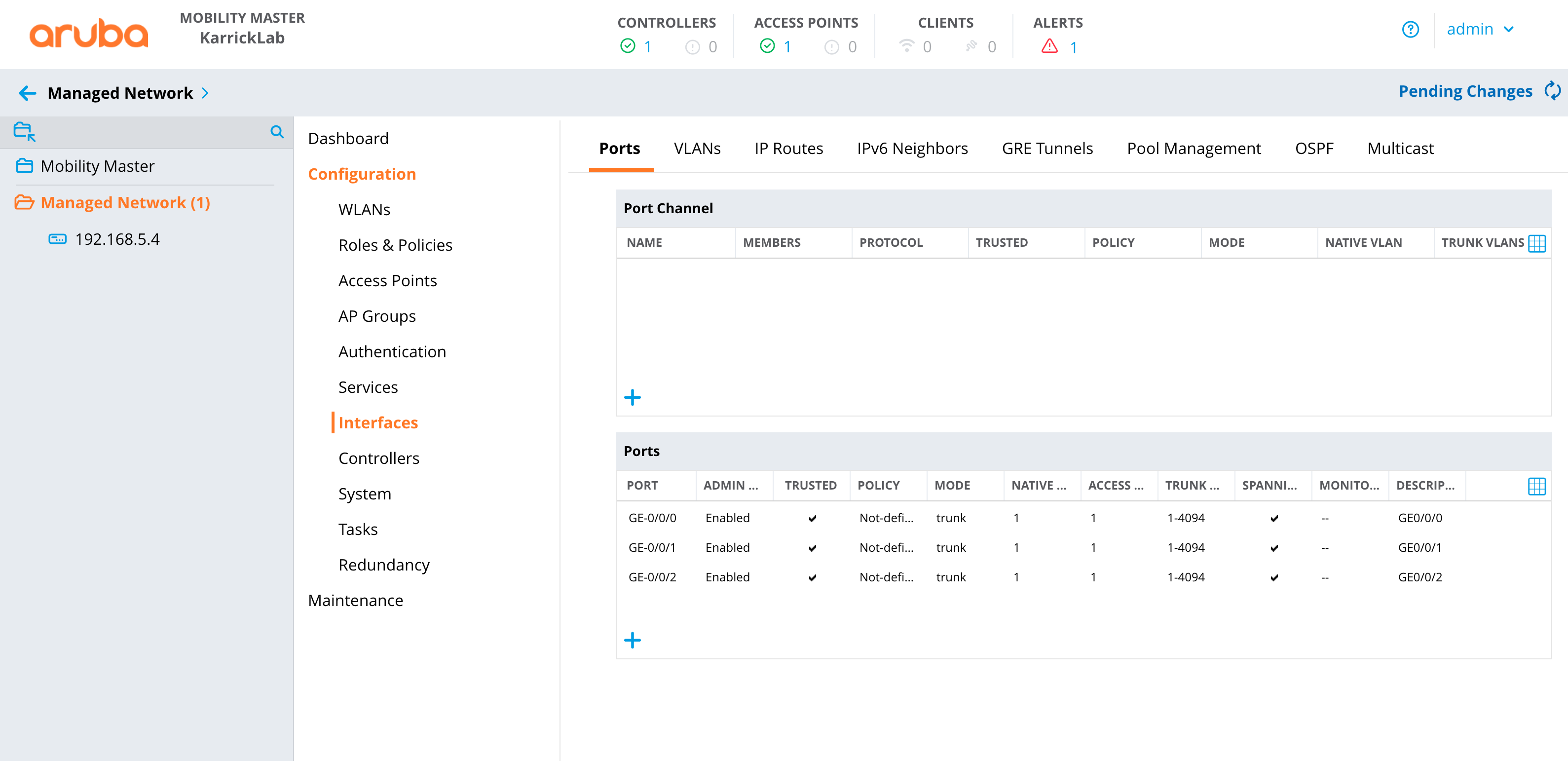The height and width of the screenshot is (761, 1568).
Task: Toggle trusted checkmark for GE-0/0/2
Action: coord(812,577)
